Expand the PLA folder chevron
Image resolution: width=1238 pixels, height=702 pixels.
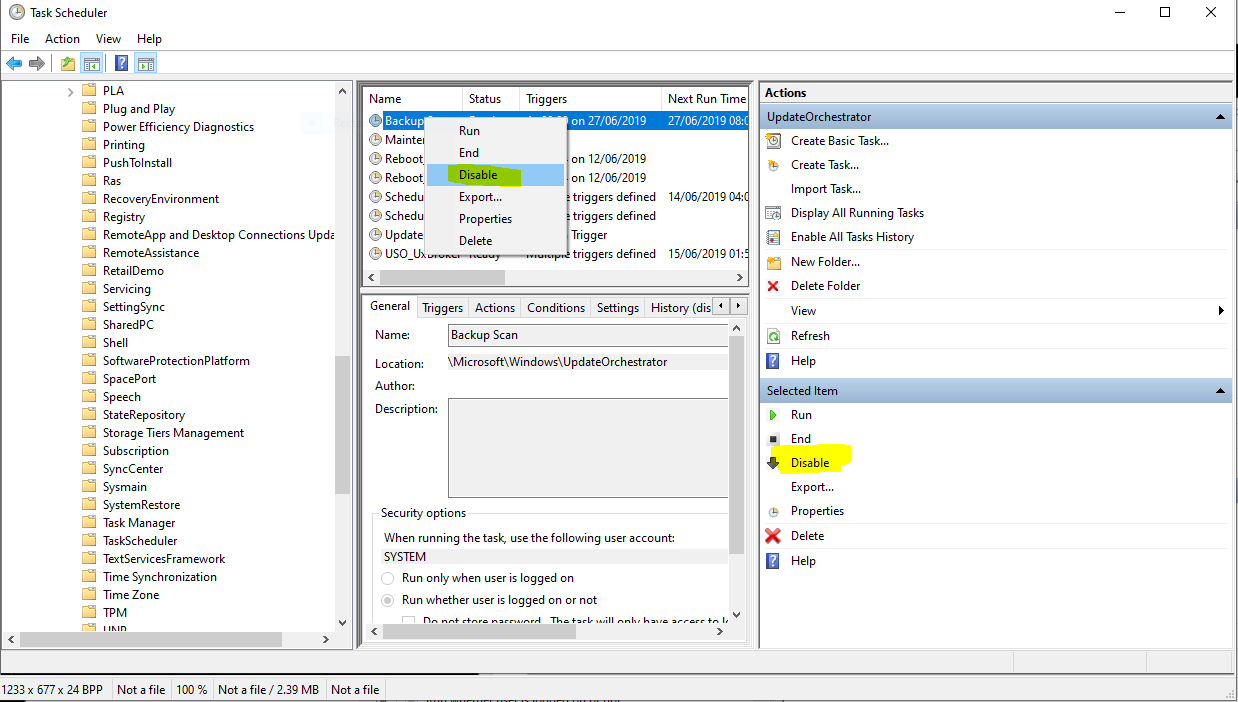click(71, 91)
